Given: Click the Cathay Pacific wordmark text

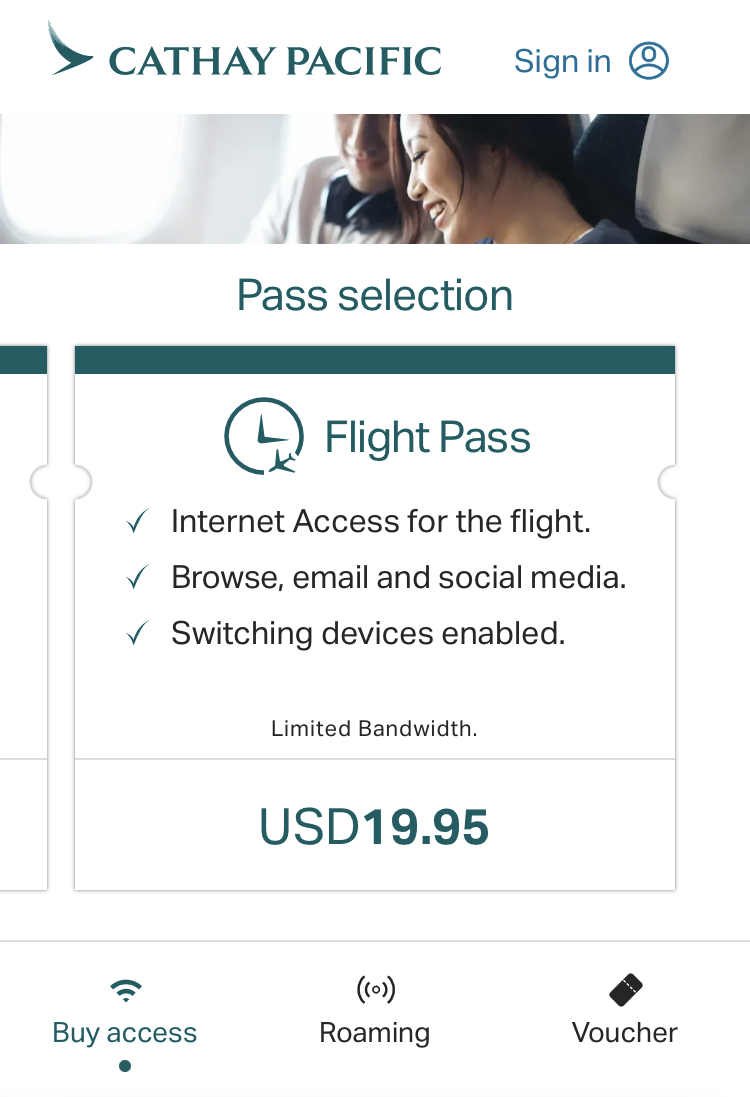Looking at the screenshot, I should click(x=275, y=61).
